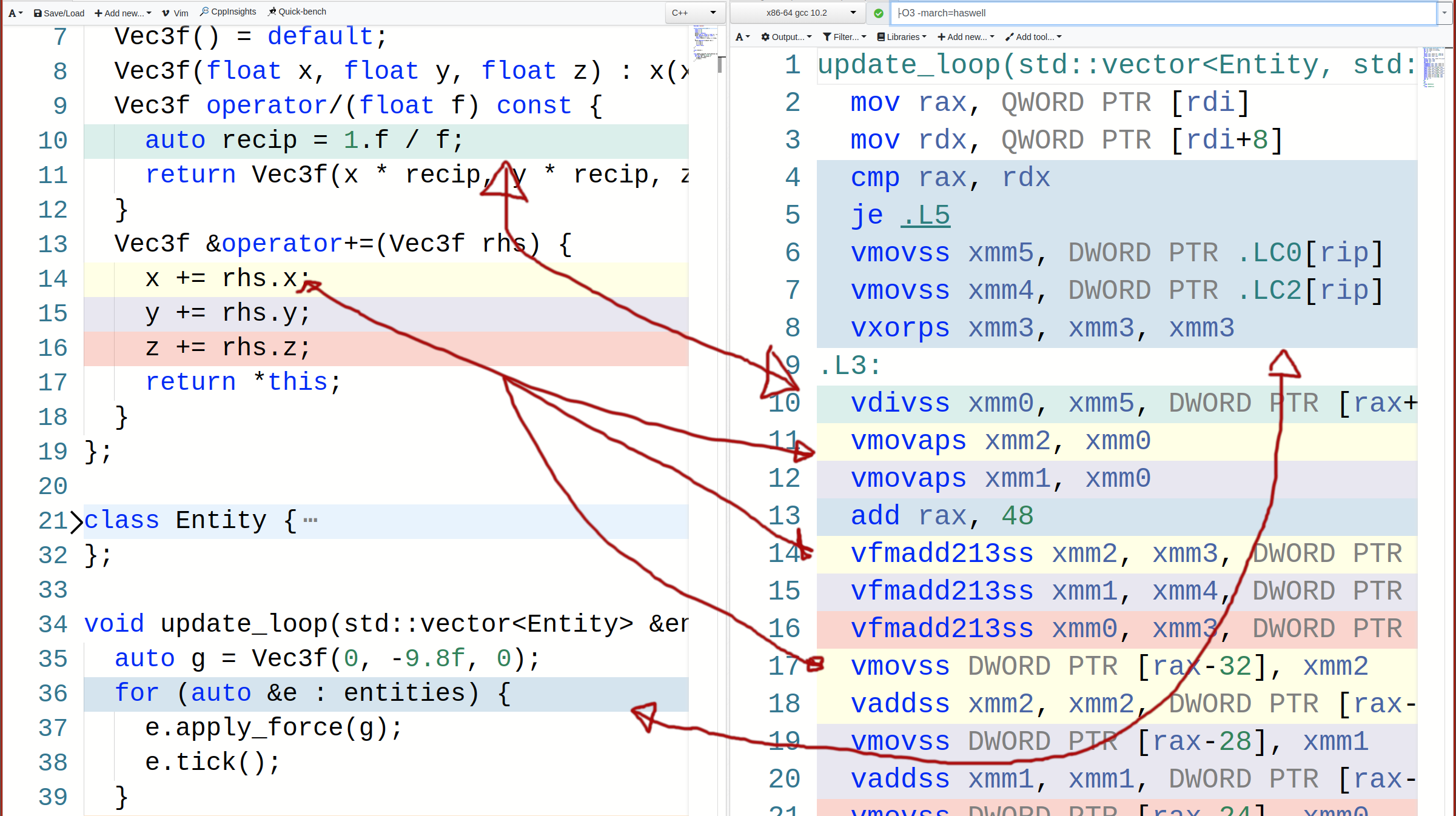1456x816 pixels.
Task: Open the compiler options history dropdown
Action: coord(1444,13)
